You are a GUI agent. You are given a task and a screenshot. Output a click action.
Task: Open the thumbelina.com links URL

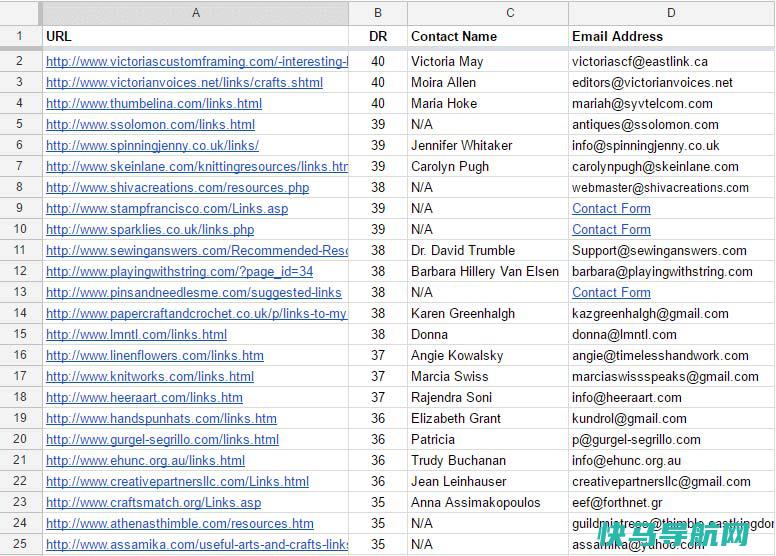click(154, 103)
